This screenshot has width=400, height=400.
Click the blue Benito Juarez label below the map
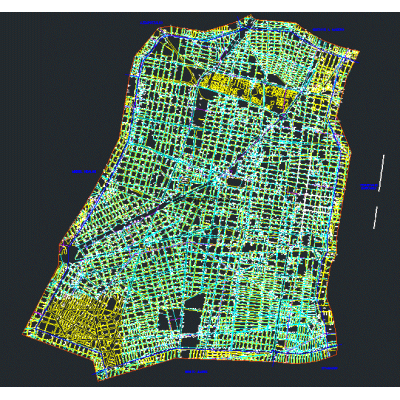coord(196,372)
